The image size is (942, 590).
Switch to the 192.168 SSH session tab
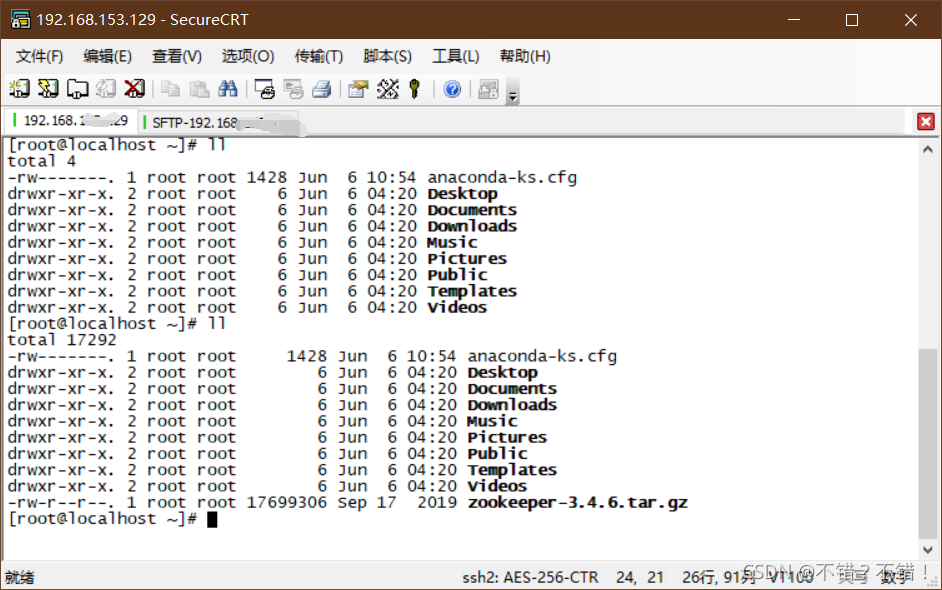71,121
